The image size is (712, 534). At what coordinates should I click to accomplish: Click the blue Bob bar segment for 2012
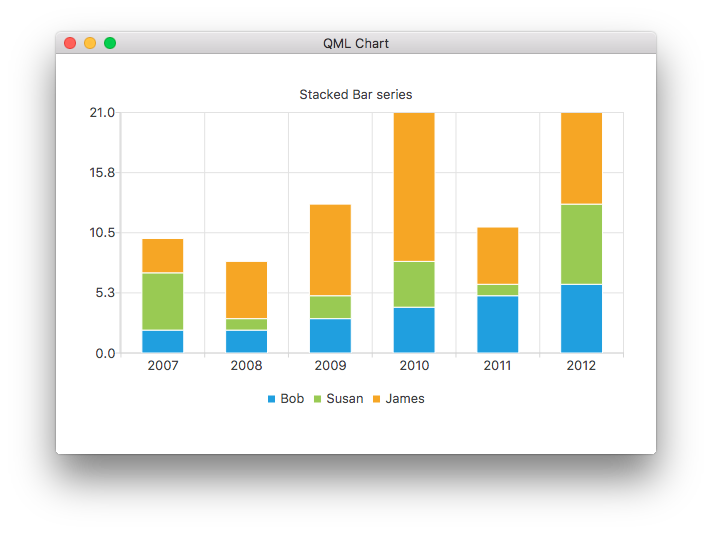point(581,319)
